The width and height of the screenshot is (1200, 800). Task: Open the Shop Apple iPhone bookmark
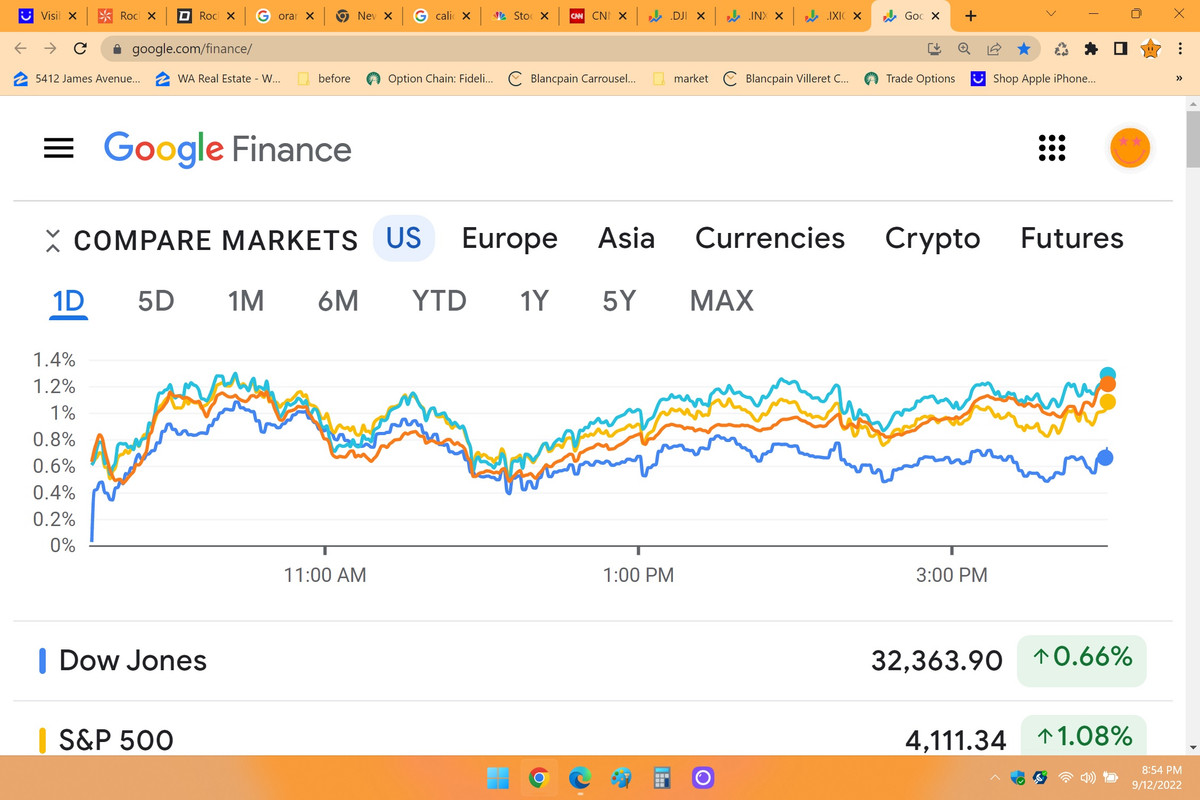coord(1033,78)
